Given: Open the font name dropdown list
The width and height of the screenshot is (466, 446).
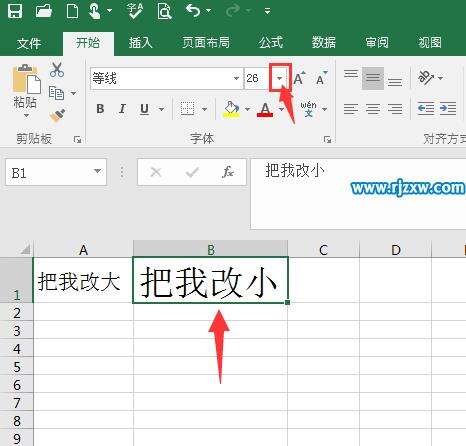Looking at the screenshot, I should click(x=236, y=79).
